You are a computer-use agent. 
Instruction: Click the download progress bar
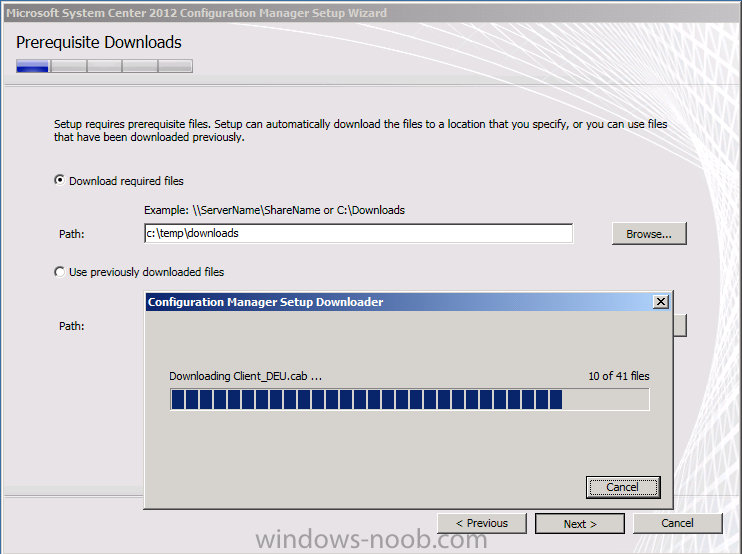[x=409, y=399]
